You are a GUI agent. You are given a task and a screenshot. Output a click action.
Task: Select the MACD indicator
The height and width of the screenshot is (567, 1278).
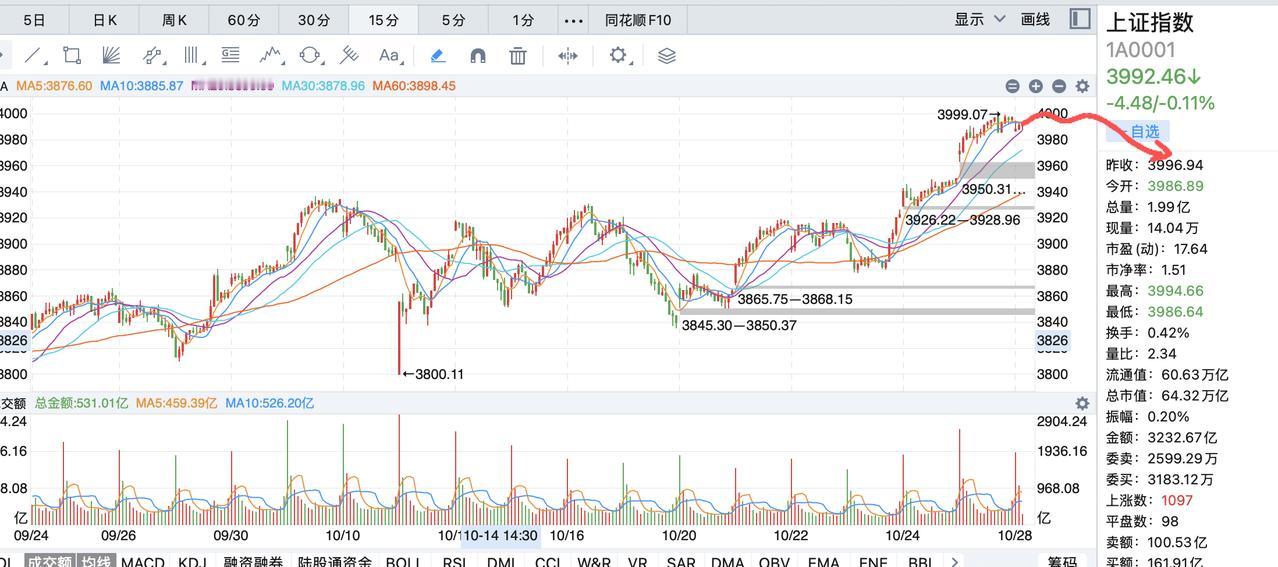142,562
